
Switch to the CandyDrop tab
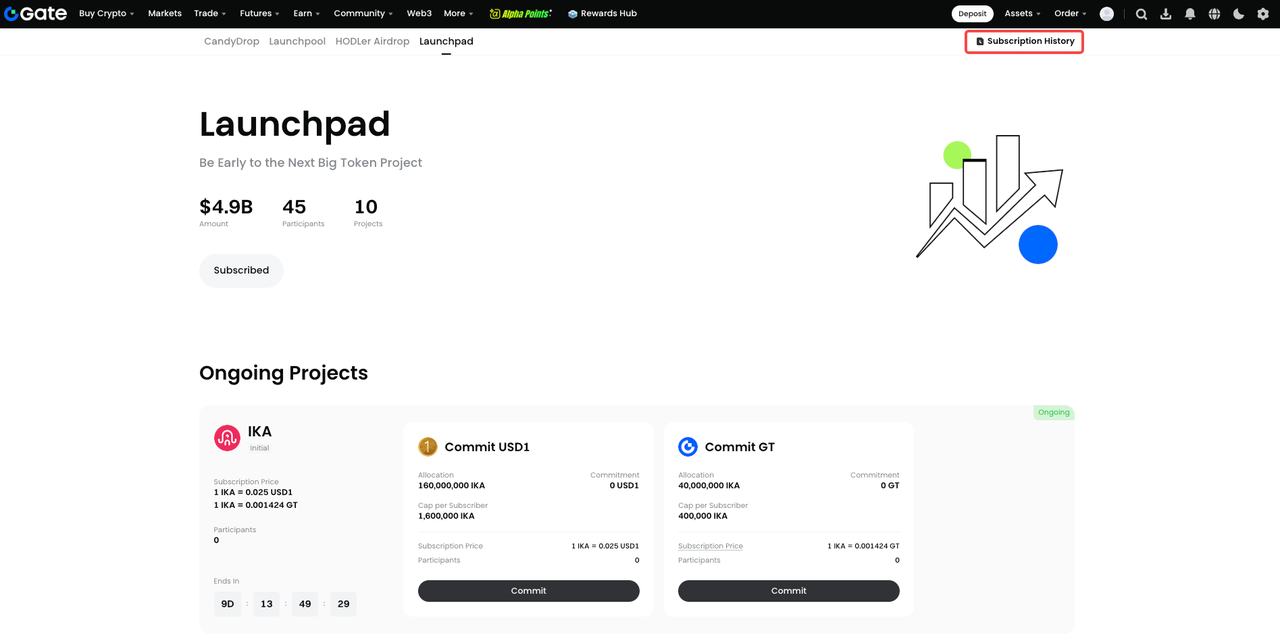(x=231, y=42)
